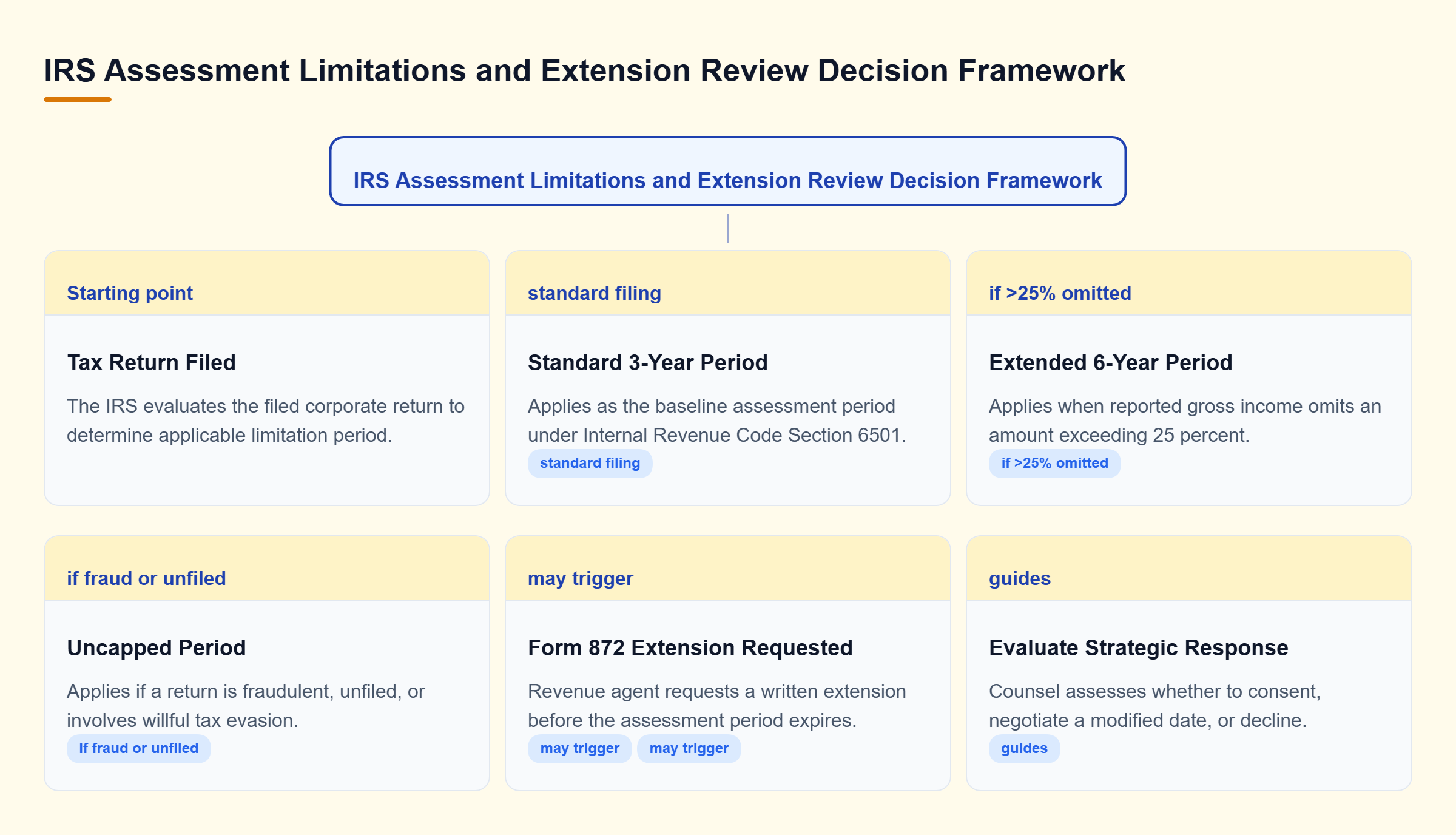Click the 'standard filing' pill tag

coord(590,463)
